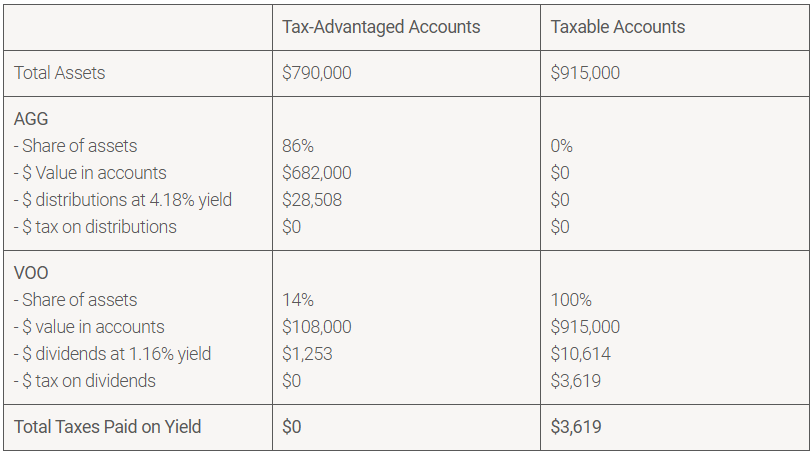This screenshot has width=812, height=453.
Task: Select the $28,508 distributions amount
Action: (312, 200)
